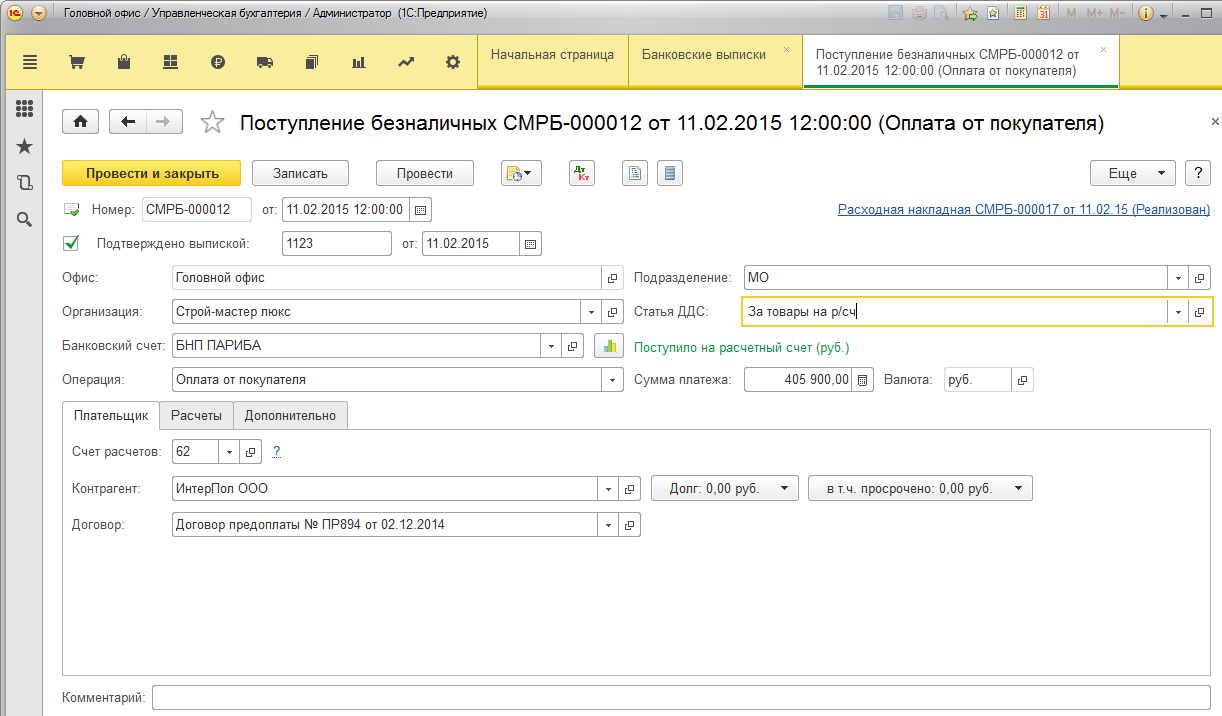
Task: Open the '?' help link near Счет расчетов
Action: point(276,452)
